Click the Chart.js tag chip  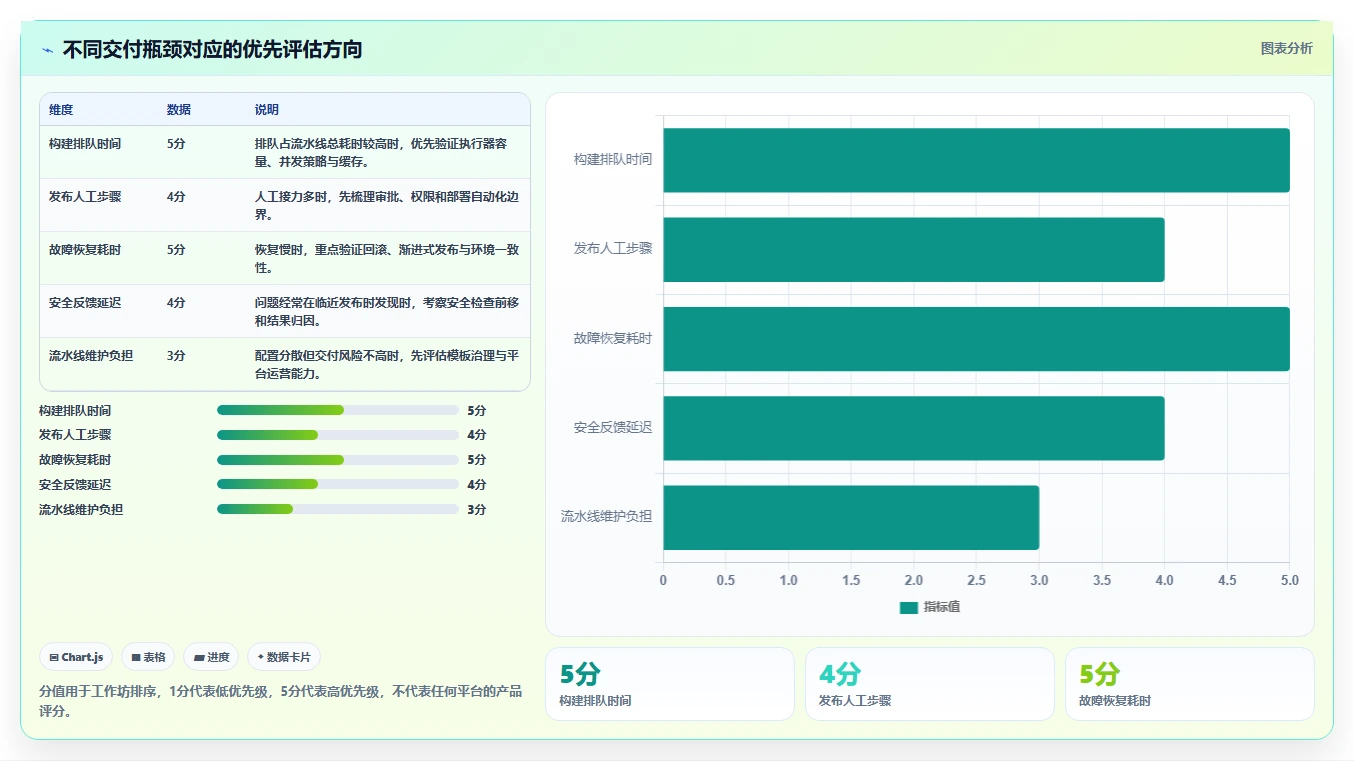pyautogui.click(x=76, y=657)
